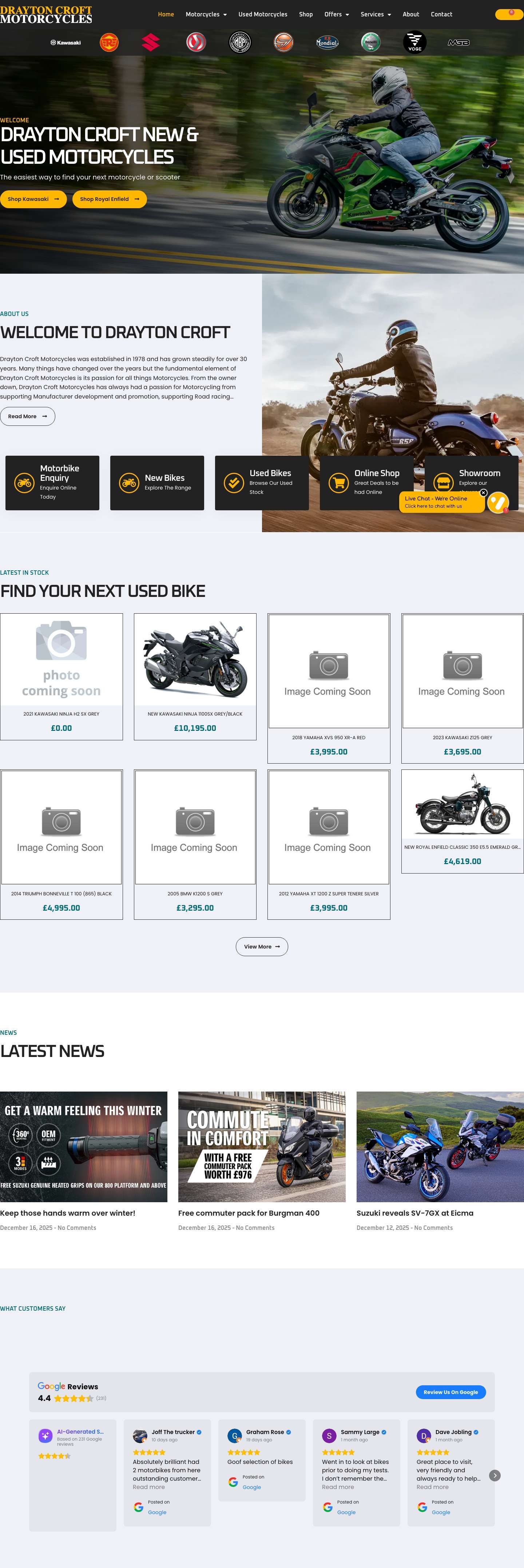Image resolution: width=524 pixels, height=1568 pixels.
Task: Click Read More under Welcome text
Action: point(27,416)
